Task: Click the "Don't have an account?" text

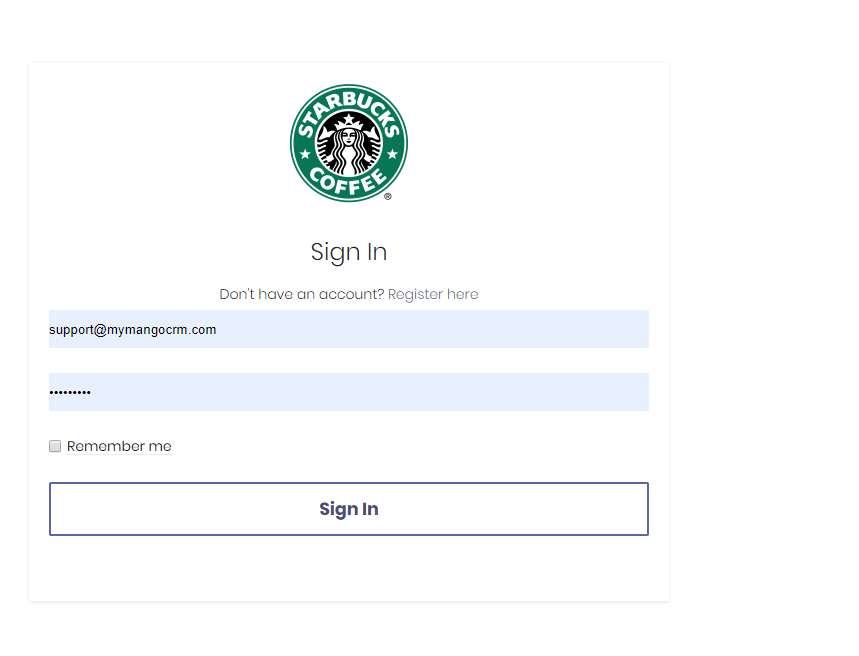Action: [x=302, y=294]
